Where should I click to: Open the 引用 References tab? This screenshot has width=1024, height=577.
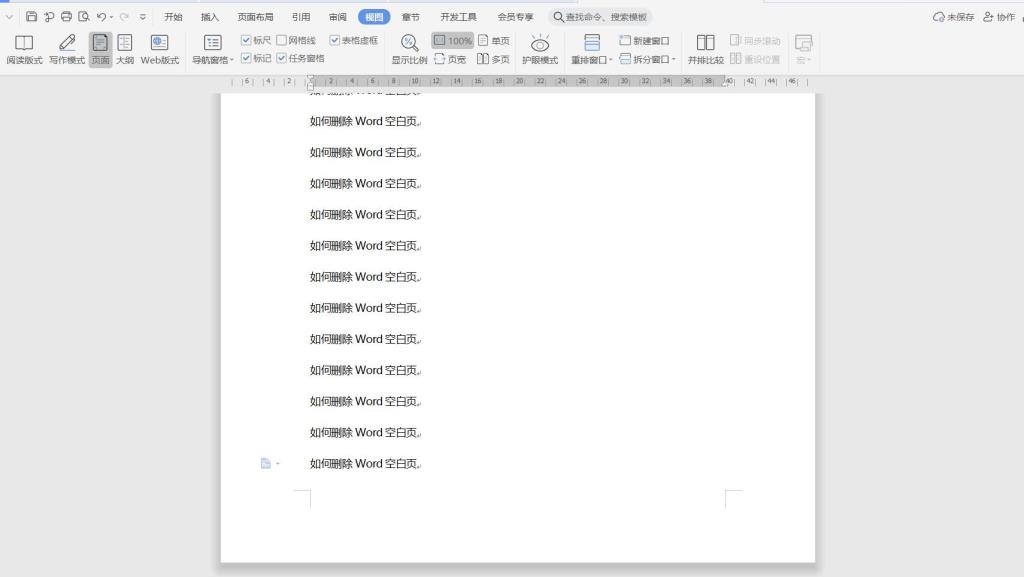[301, 17]
